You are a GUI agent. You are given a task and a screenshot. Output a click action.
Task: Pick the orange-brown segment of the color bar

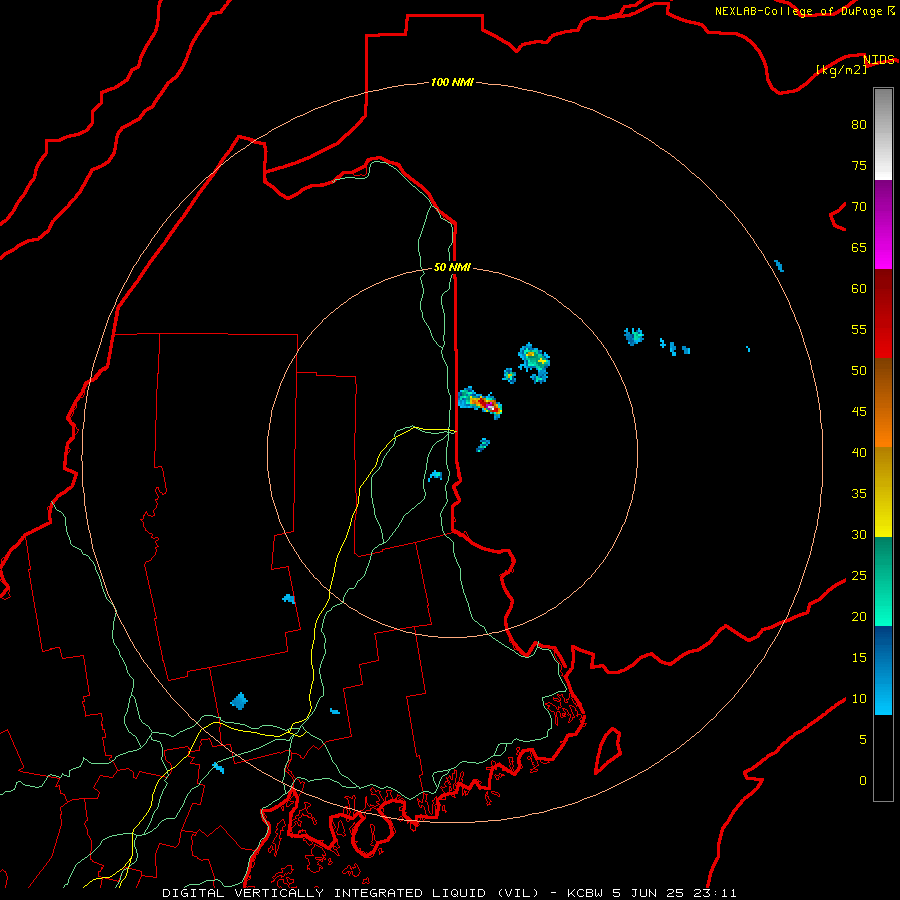(883, 402)
